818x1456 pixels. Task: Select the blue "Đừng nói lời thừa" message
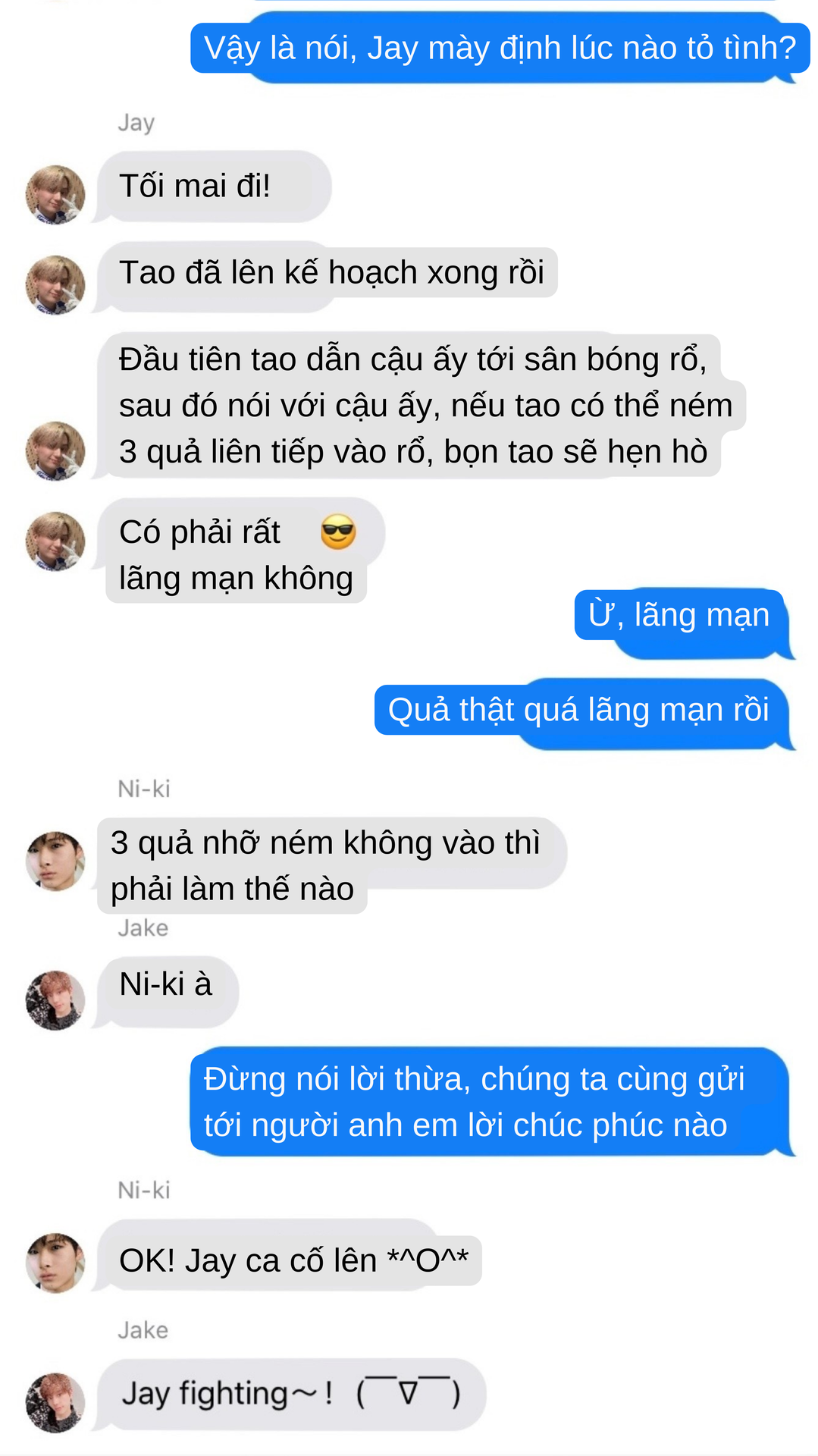pos(492,1102)
